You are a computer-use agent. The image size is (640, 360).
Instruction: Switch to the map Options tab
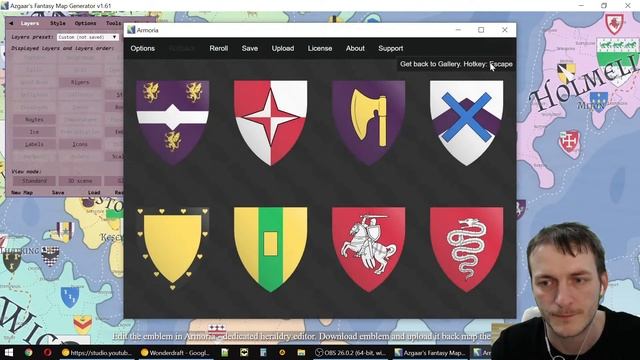(x=85, y=23)
